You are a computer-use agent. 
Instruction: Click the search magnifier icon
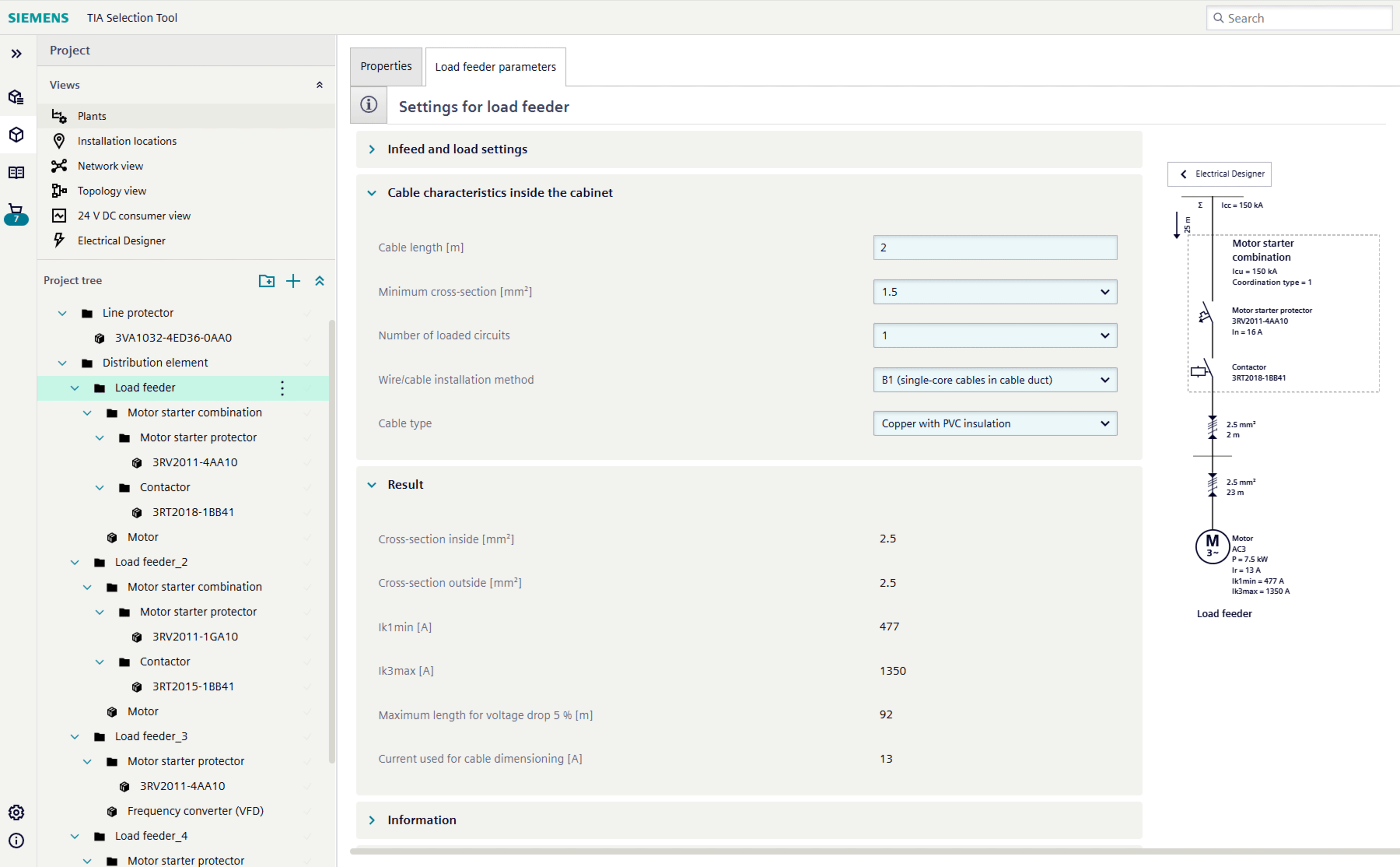coord(1218,18)
